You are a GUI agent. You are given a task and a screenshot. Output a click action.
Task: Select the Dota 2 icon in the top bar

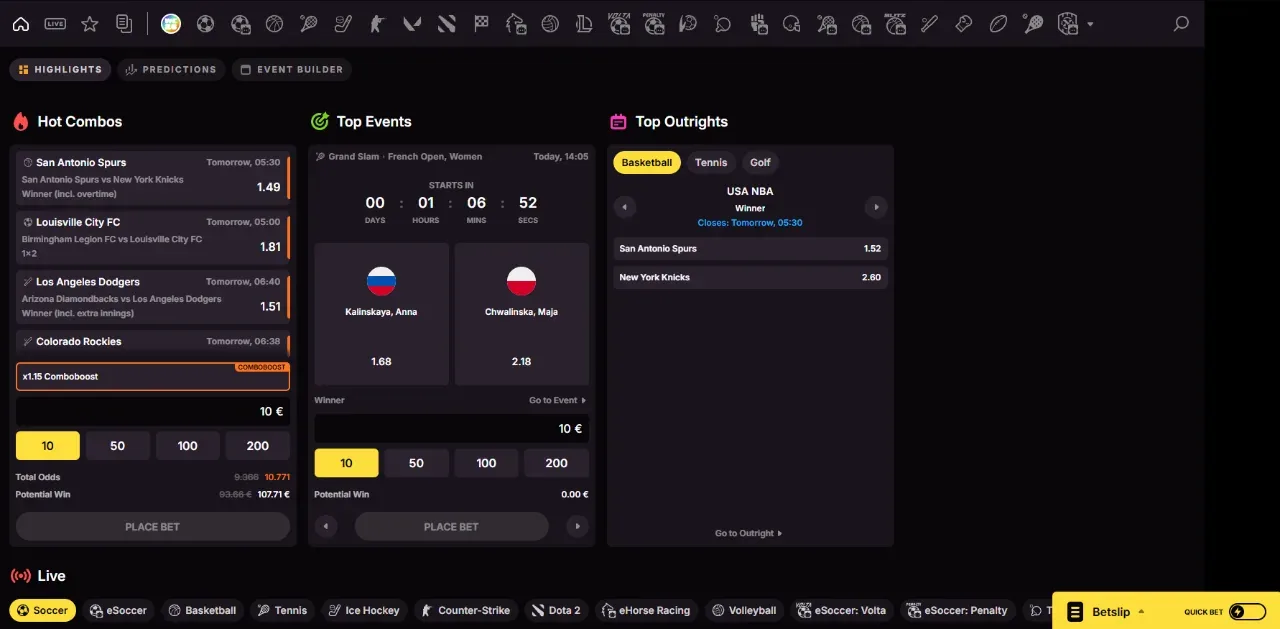(447, 24)
